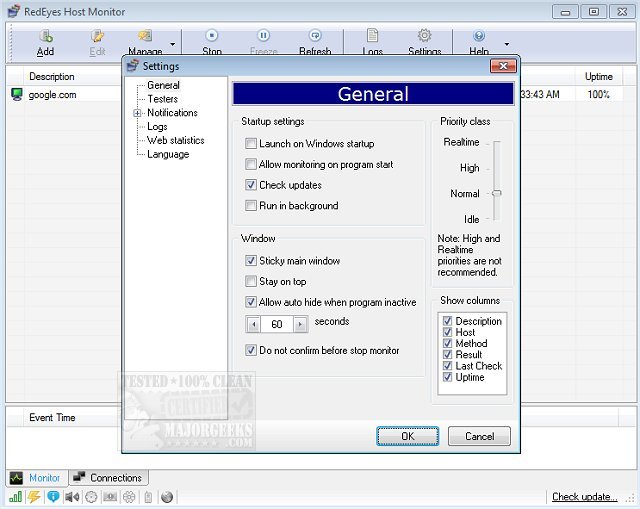This screenshot has height=509, width=640.
Task: Click the gray clipboard status bar icon
Action: tap(148, 497)
